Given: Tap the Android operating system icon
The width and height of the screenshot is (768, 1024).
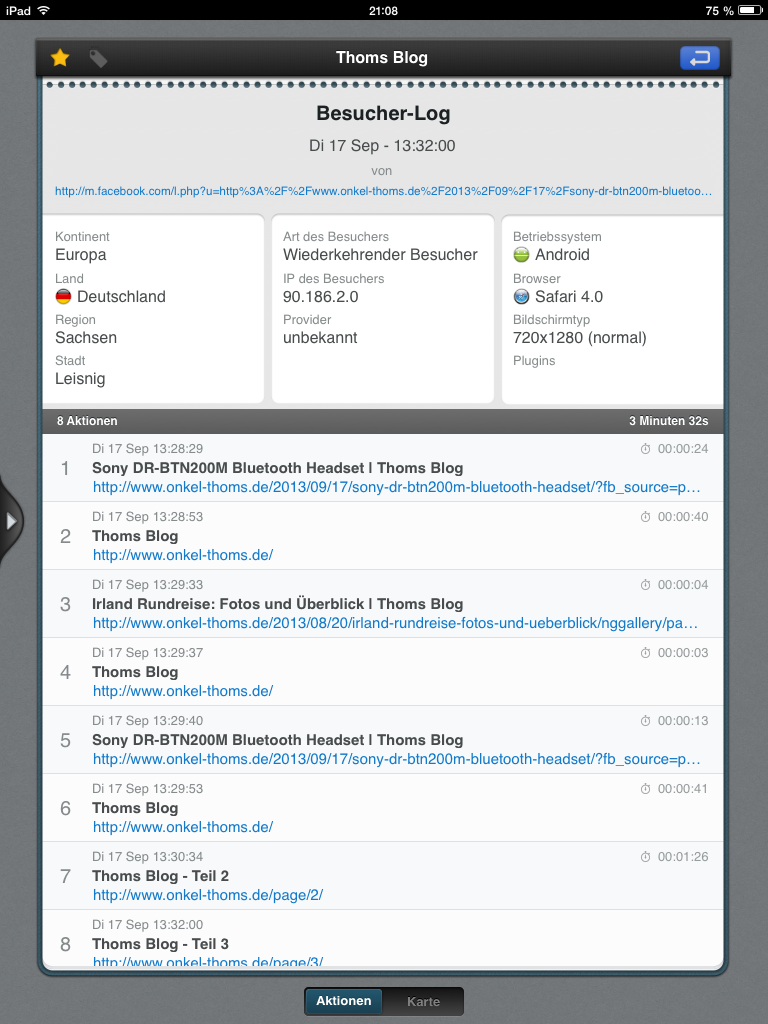Looking at the screenshot, I should tap(521, 255).
